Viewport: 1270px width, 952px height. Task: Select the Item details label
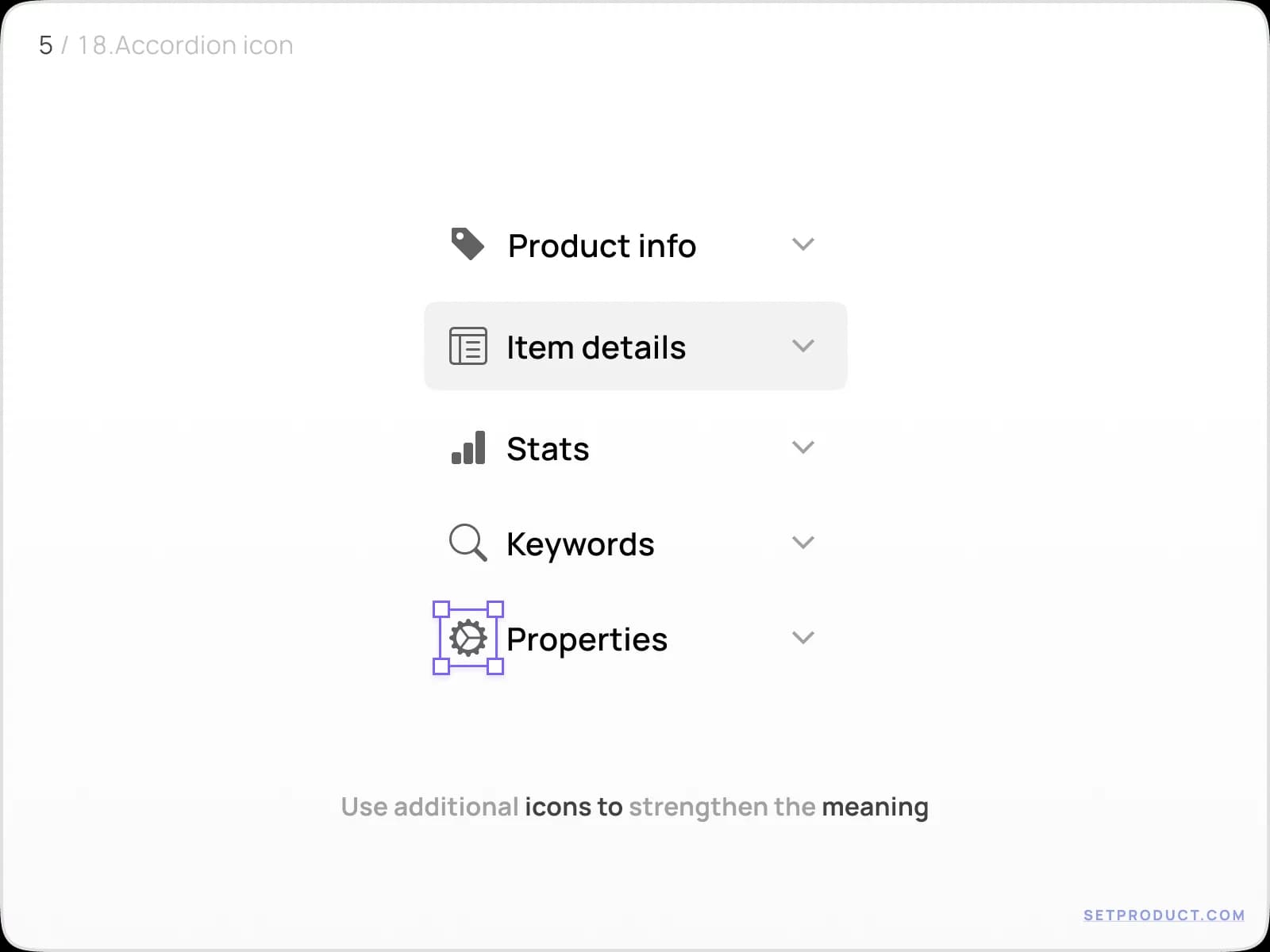[595, 347]
